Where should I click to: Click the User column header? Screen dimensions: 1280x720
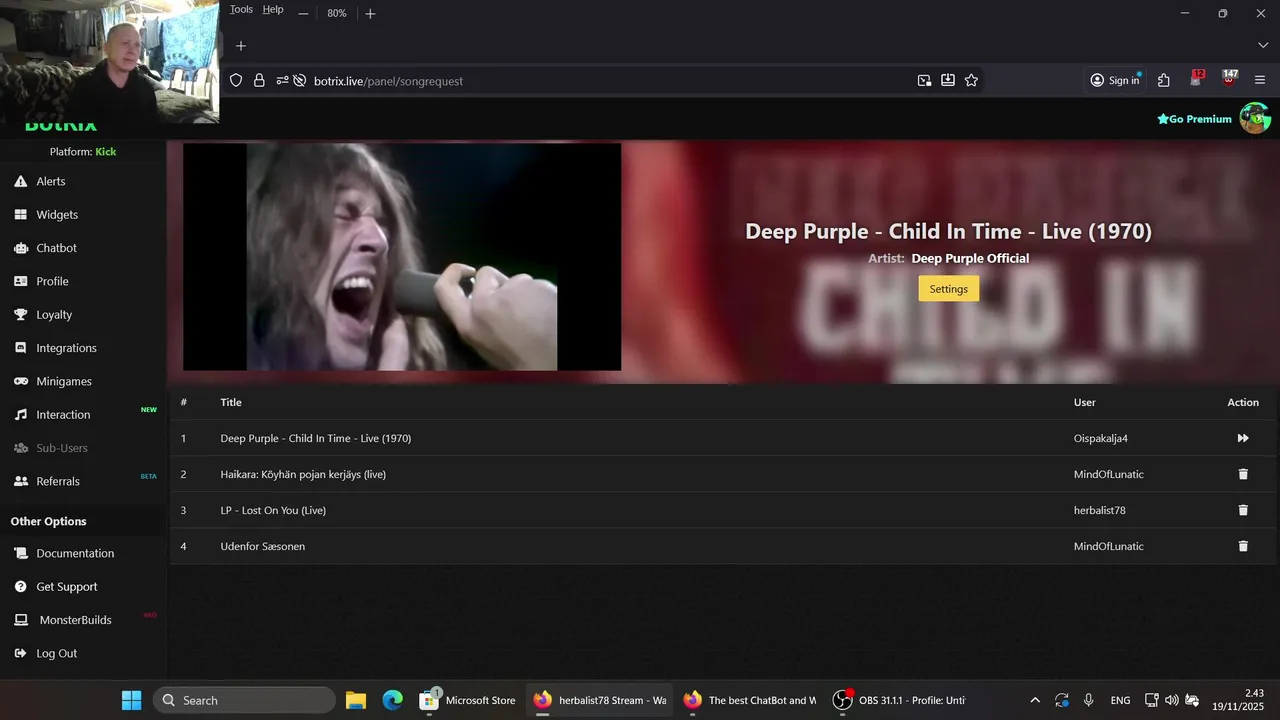[x=1084, y=402]
